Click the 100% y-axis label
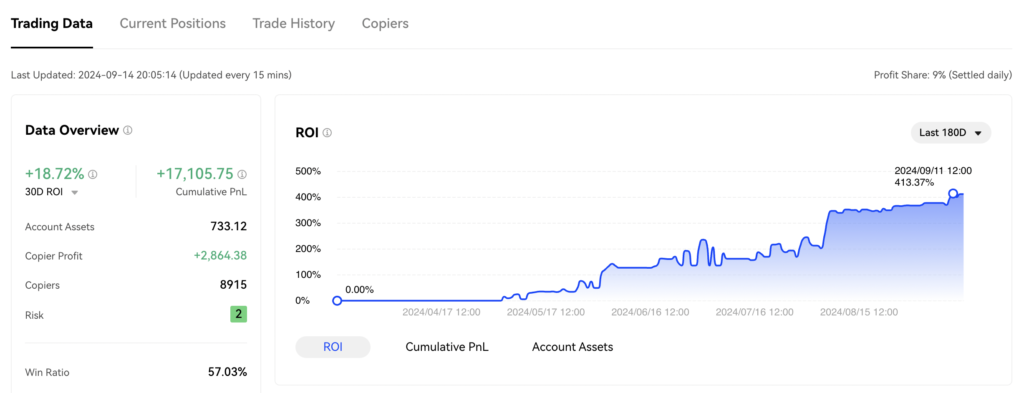Screen dimensions: 1024x393 tap(308, 275)
